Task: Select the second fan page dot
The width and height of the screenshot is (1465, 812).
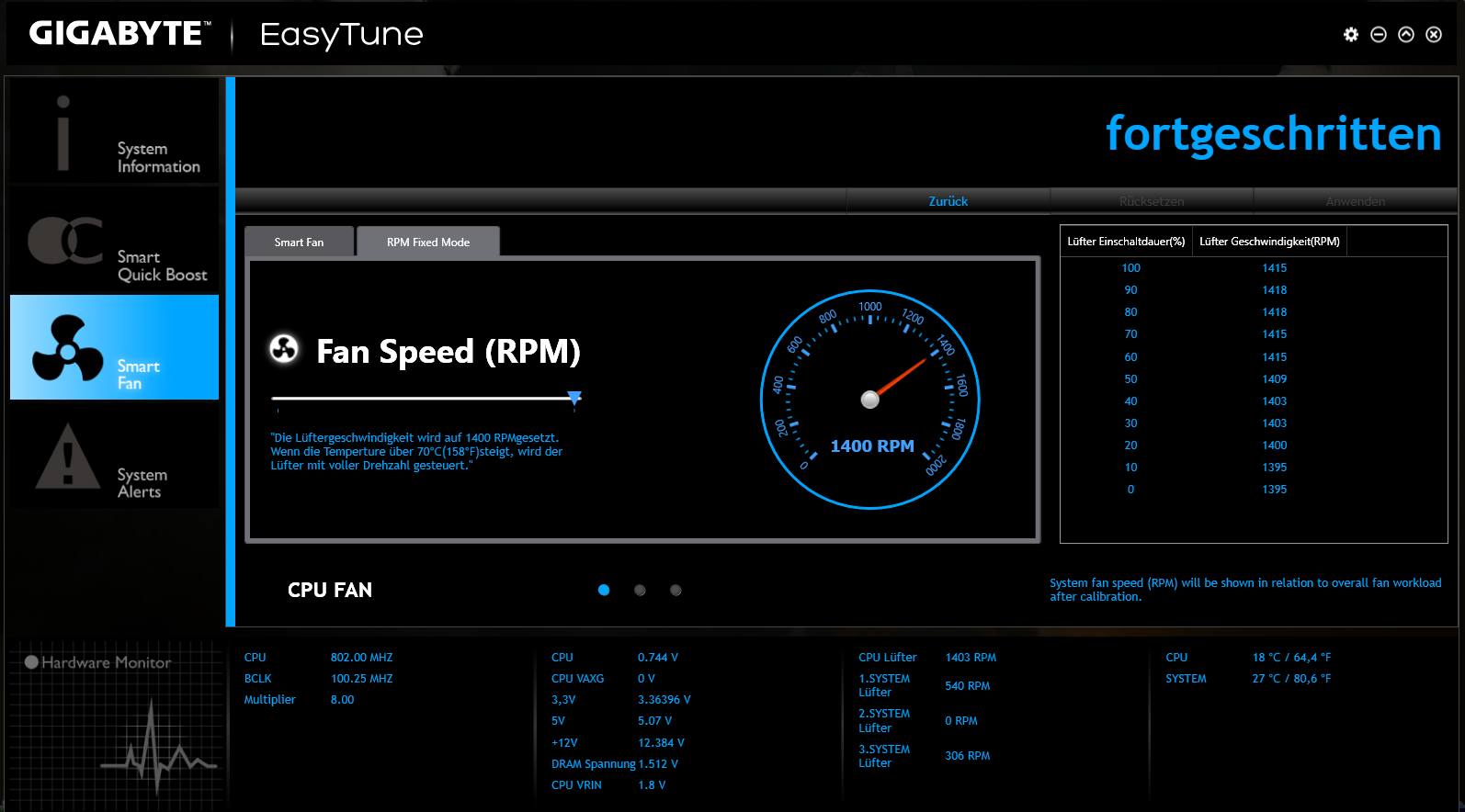Action: point(640,590)
